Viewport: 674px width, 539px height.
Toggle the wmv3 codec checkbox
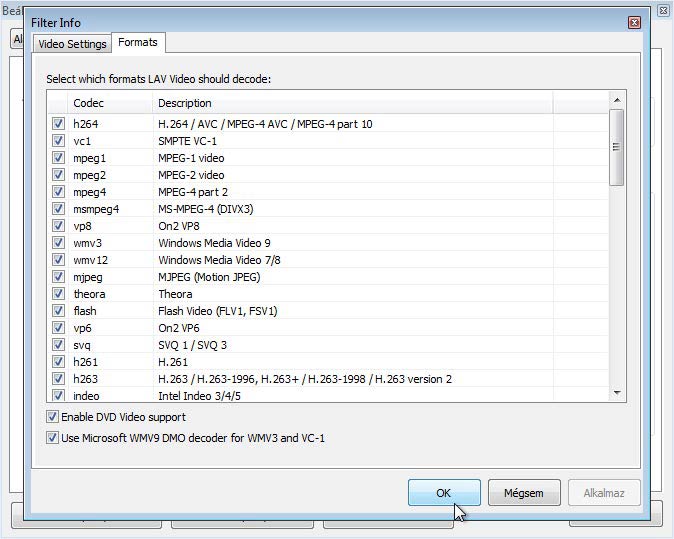click(58, 243)
